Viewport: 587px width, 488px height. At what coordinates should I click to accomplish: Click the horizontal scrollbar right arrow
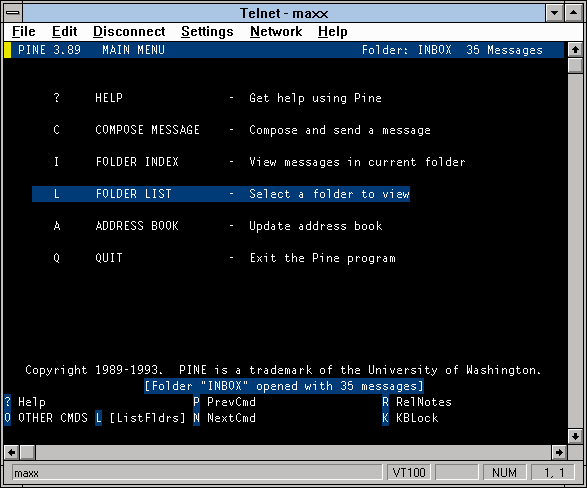point(559,452)
